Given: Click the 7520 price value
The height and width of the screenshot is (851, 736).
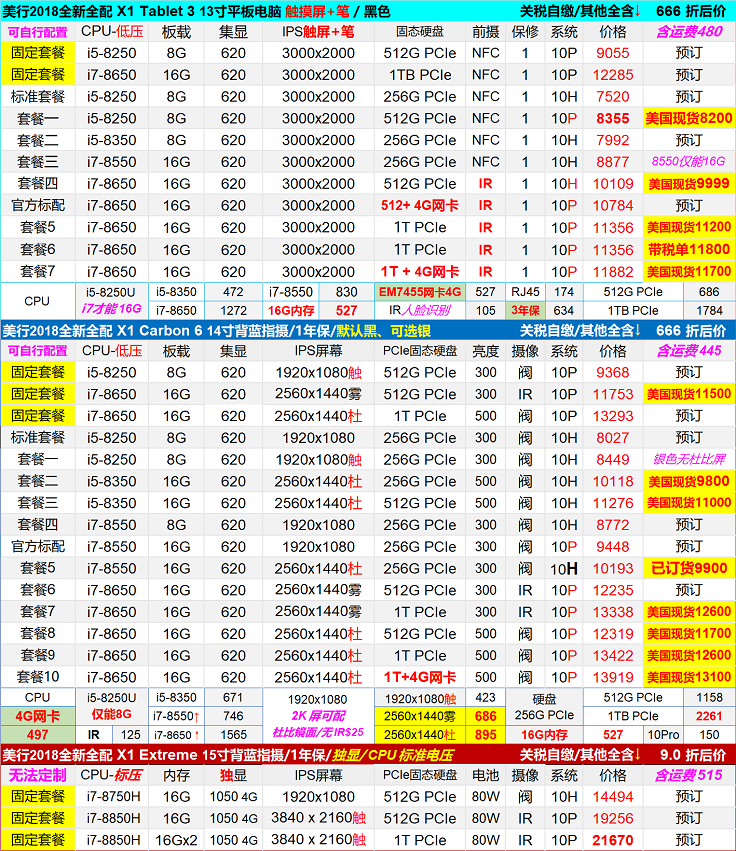Looking at the screenshot, I should [613, 97].
